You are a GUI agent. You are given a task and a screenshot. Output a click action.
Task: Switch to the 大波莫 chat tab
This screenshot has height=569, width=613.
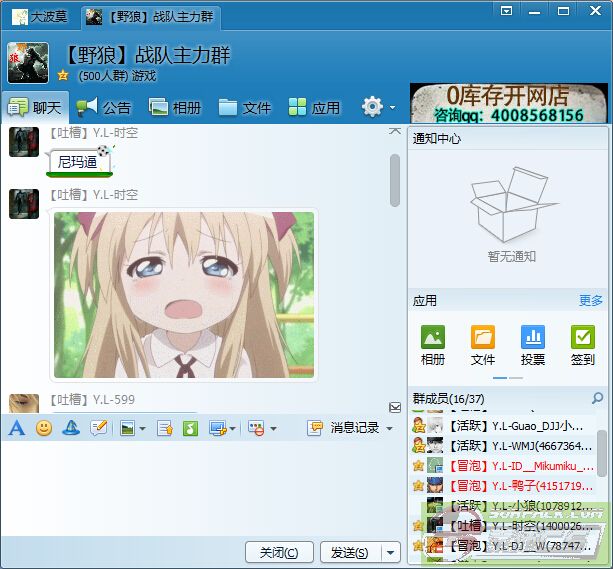click(x=39, y=16)
